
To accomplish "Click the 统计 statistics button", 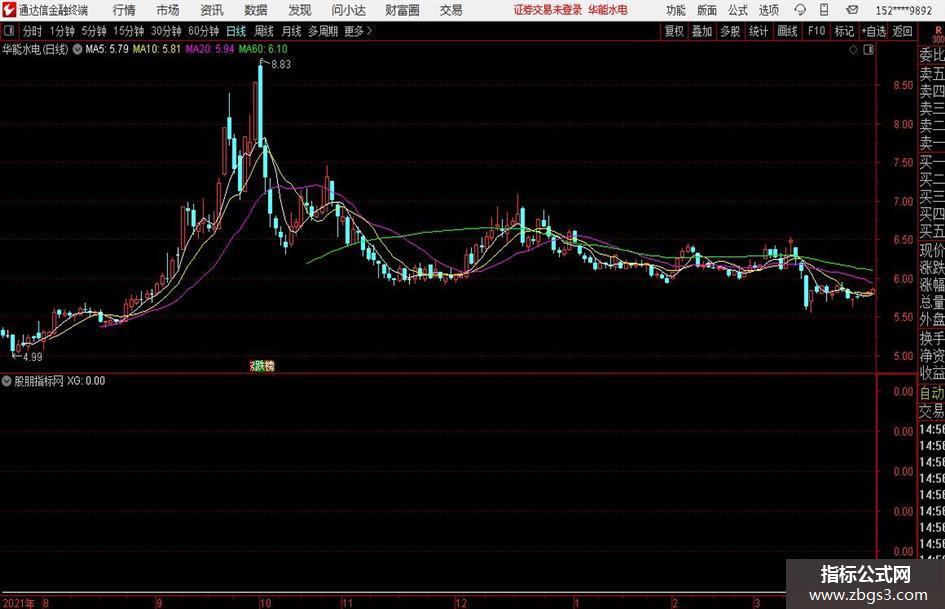I will pyautogui.click(x=758, y=31).
